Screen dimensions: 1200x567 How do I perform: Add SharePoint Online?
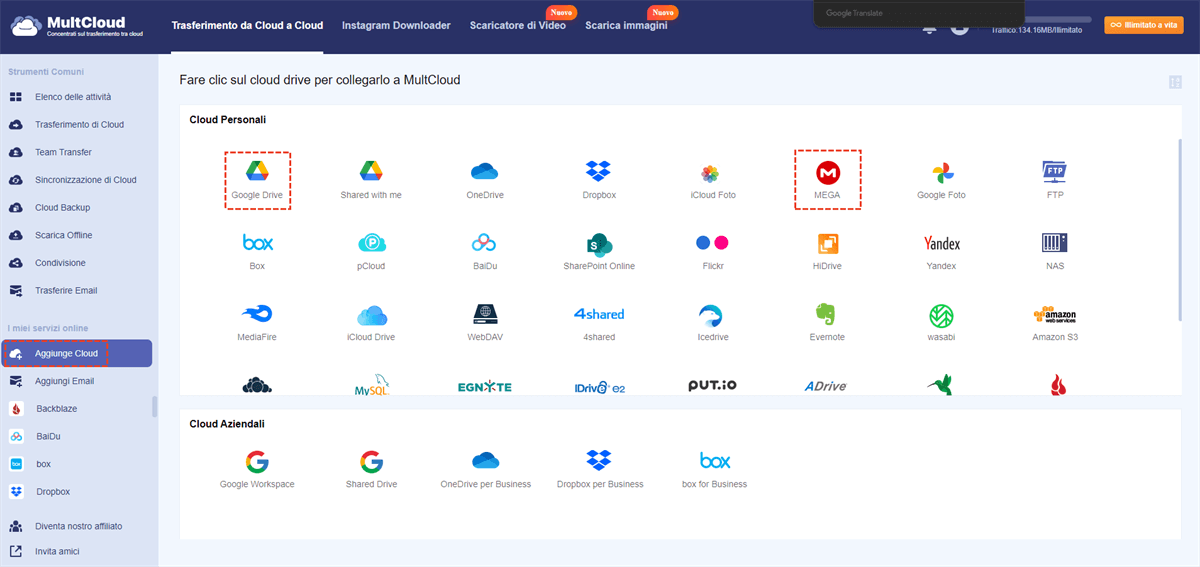(599, 243)
